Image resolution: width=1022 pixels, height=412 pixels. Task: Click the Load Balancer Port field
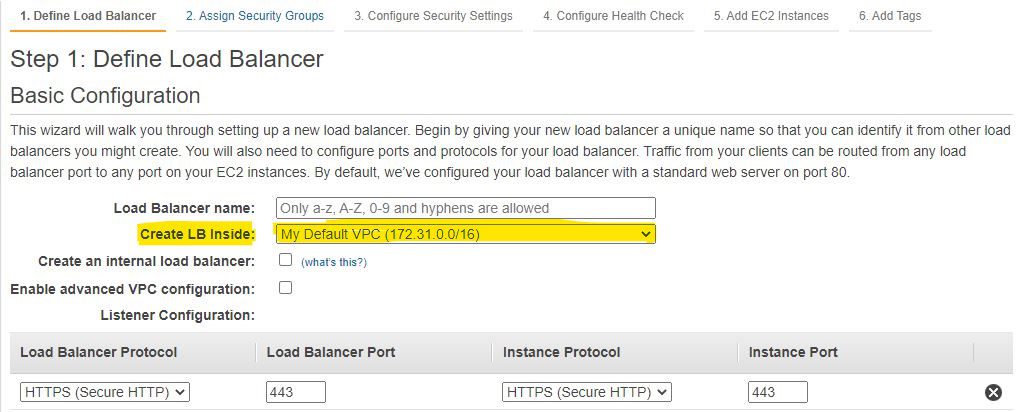tap(296, 393)
